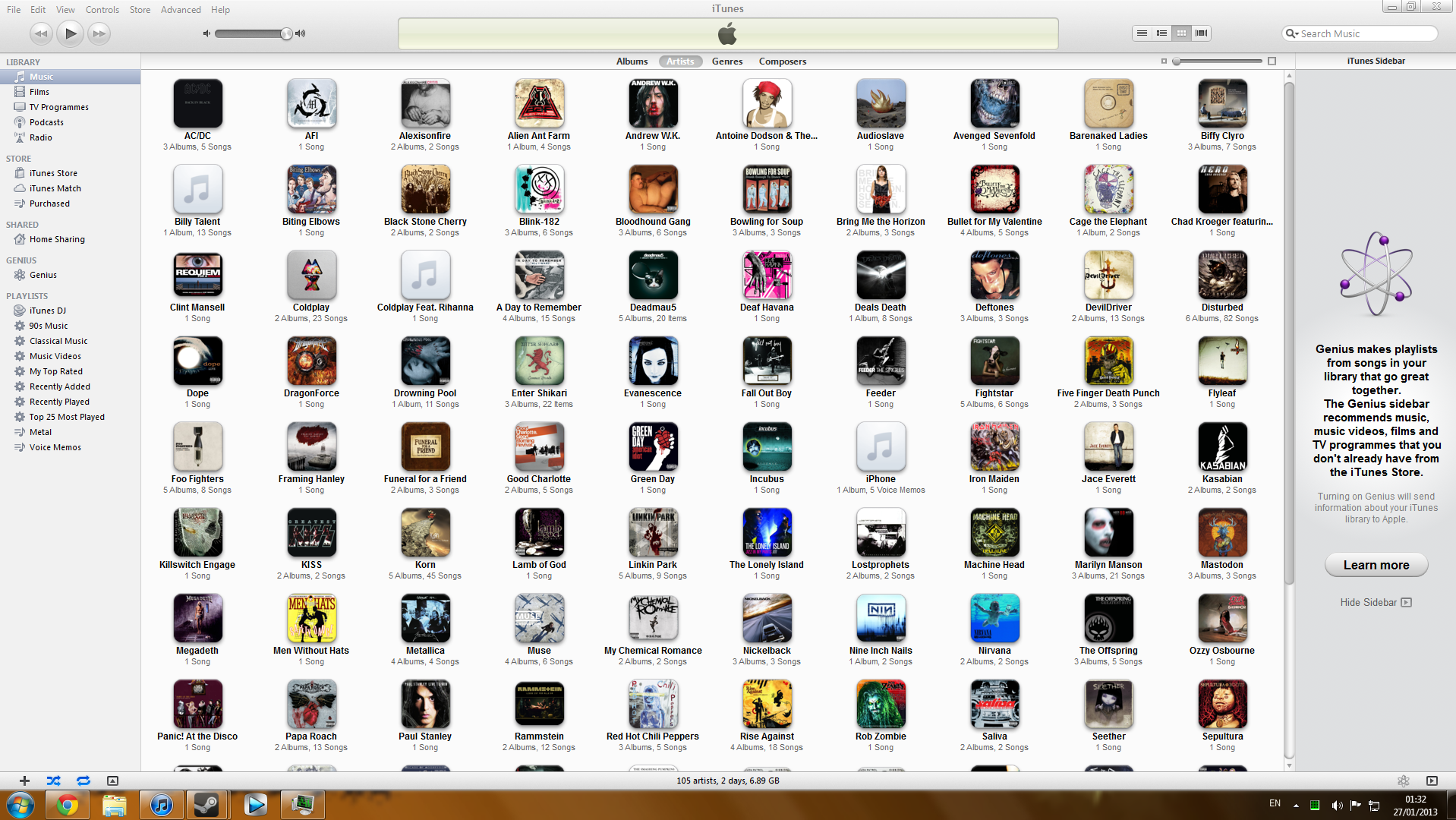
Task: Set the volume slider to maximum loudness icon
Action: (x=301, y=33)
